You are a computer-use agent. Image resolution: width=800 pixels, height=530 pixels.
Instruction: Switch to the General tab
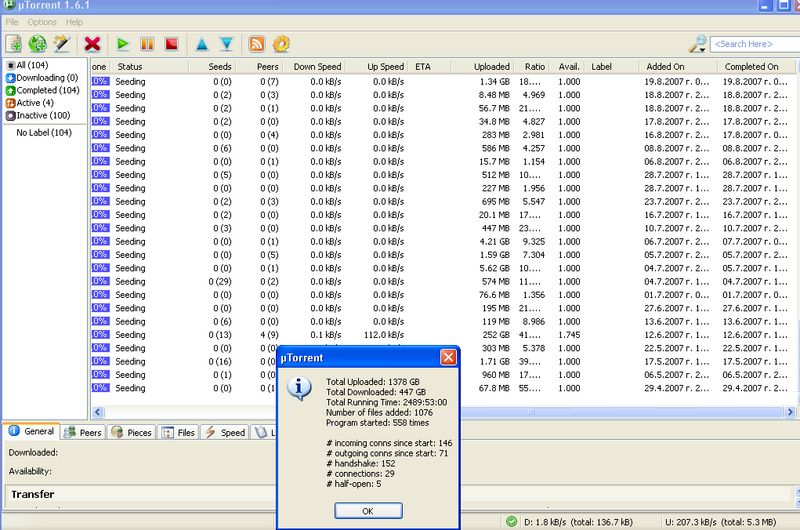[x=31, y=432]
